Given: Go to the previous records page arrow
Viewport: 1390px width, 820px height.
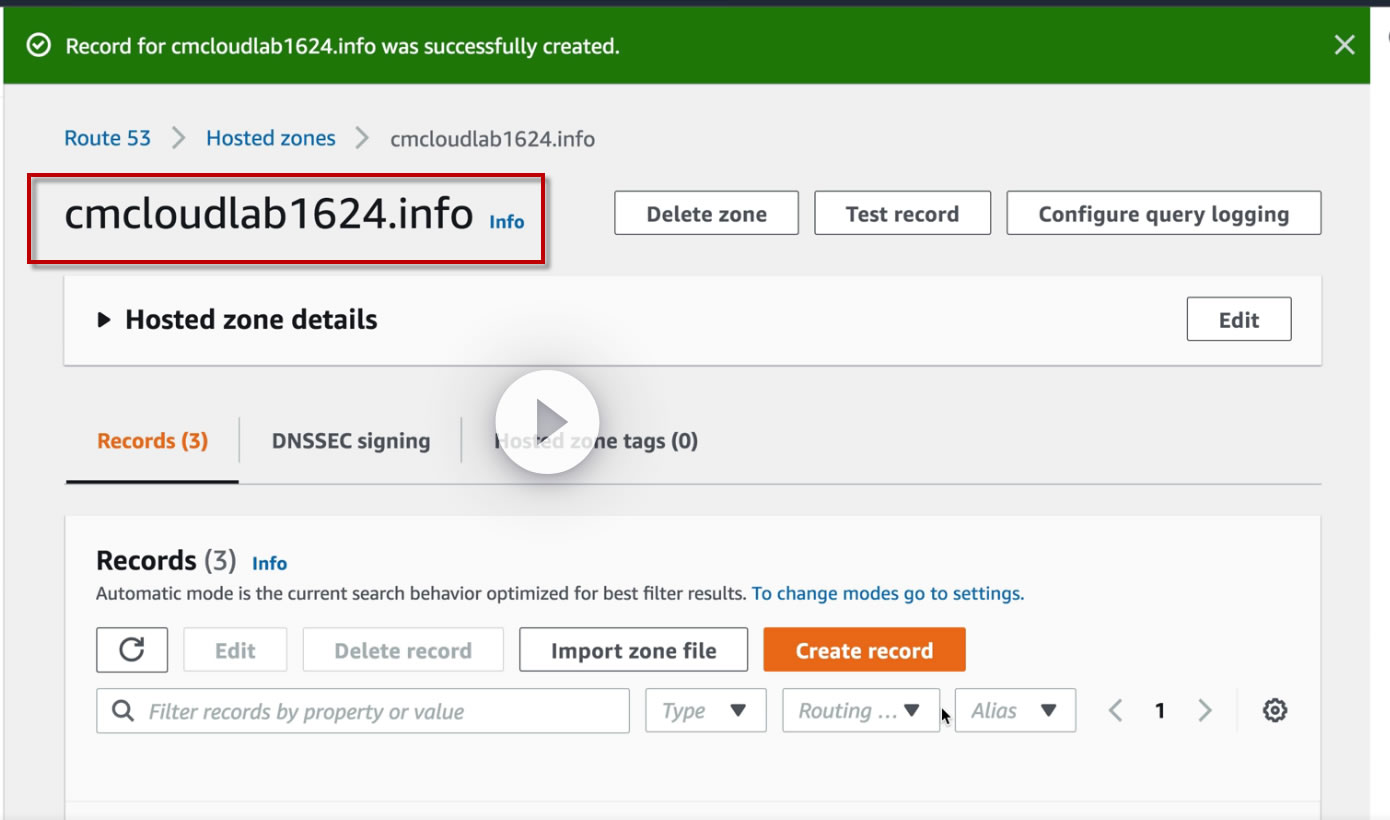Looking at the screenshot, I should [1116, 710].
